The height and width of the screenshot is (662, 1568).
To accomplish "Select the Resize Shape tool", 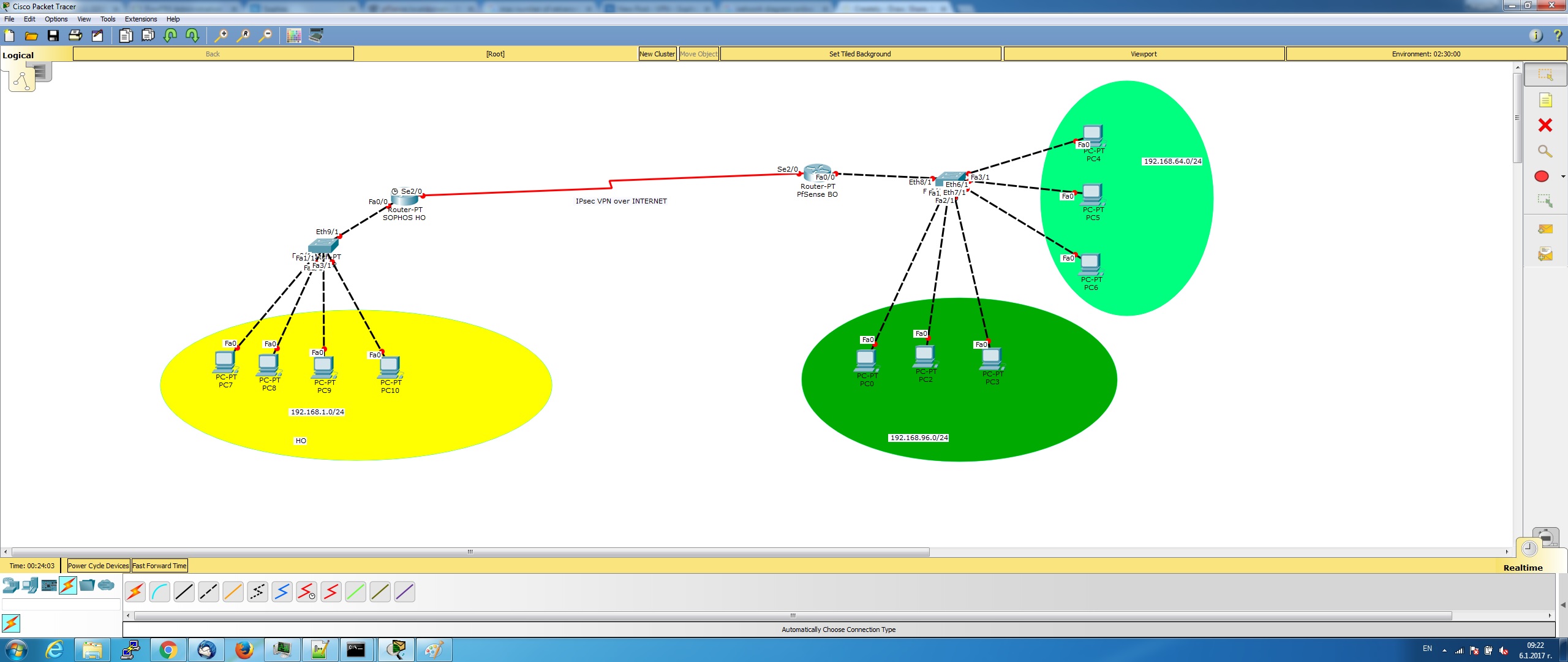I will tap(1545, 200).
